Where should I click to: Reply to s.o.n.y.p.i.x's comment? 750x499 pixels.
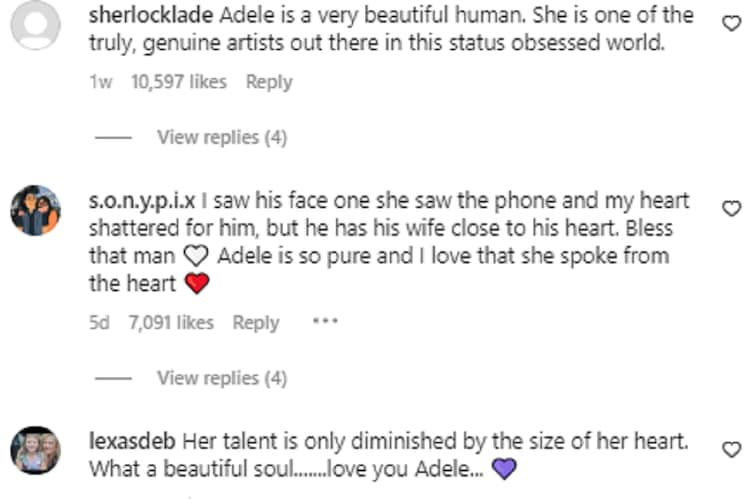256,322
